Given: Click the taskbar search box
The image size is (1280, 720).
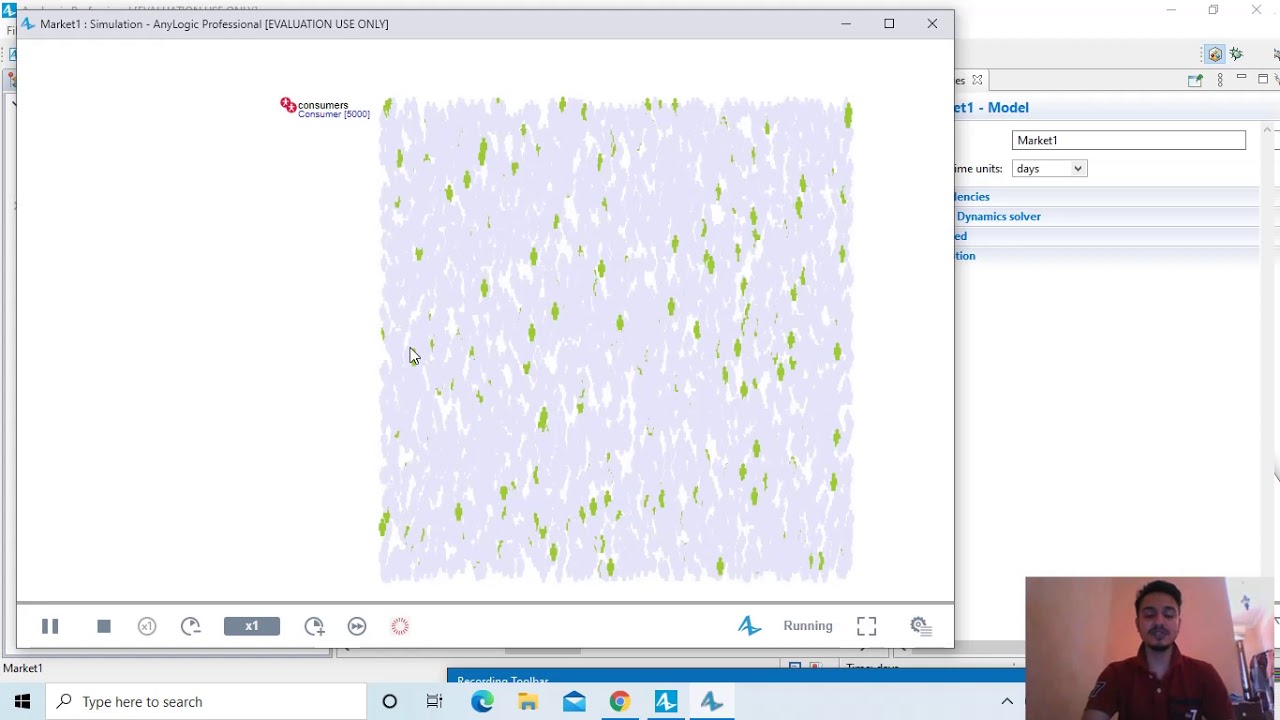Looking at the screenshot, I should (x=207, y=702).
